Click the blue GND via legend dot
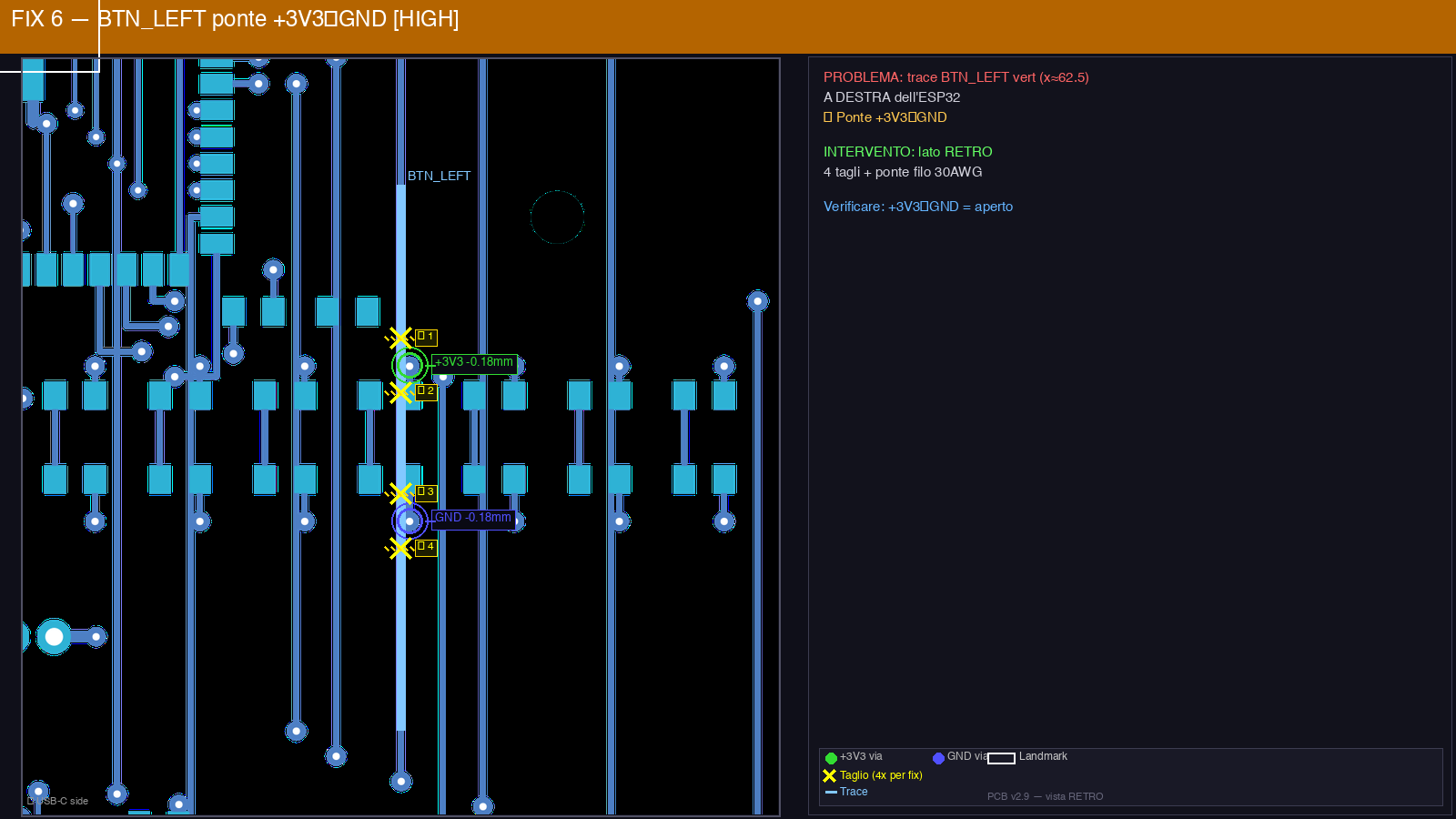 coord(938,758)
